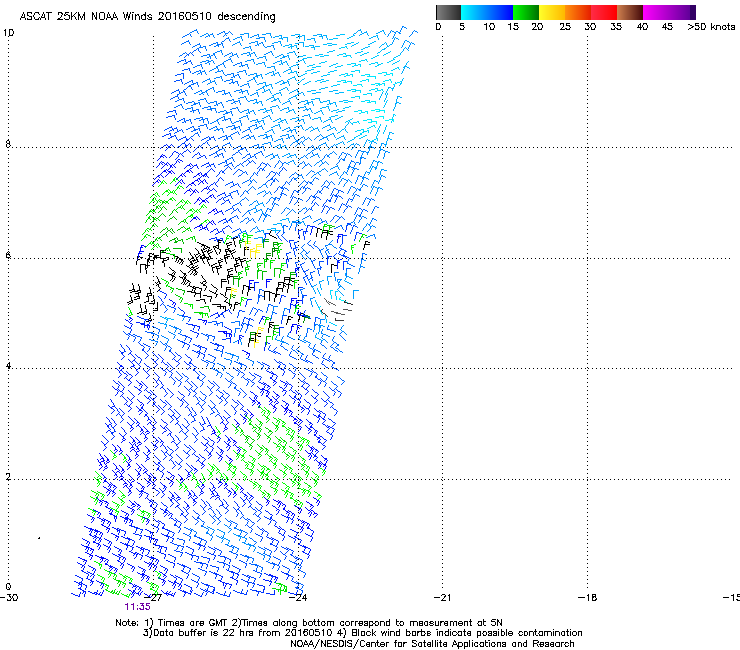
Task: Select the grey 0-5 knots legend segment
Action: tap(448, 12)
